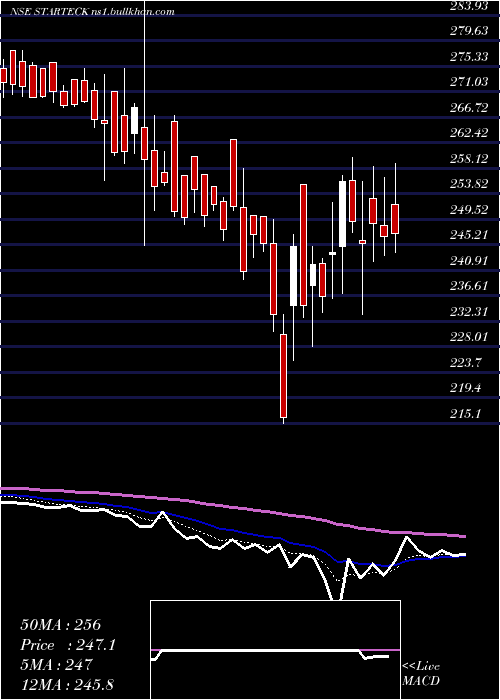Click the 253.82 price axis label
Viewport: 500px width, 700px height.
click(471, 184)
